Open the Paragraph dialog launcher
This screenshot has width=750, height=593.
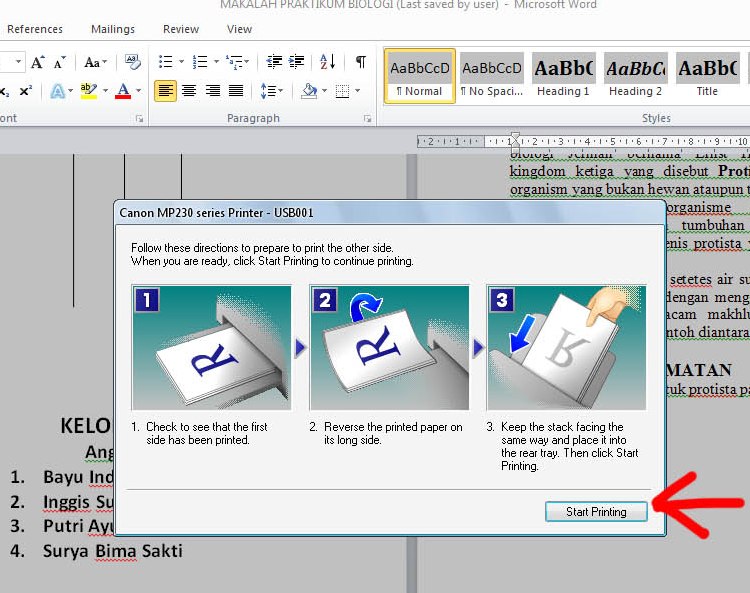click(367, 119)
